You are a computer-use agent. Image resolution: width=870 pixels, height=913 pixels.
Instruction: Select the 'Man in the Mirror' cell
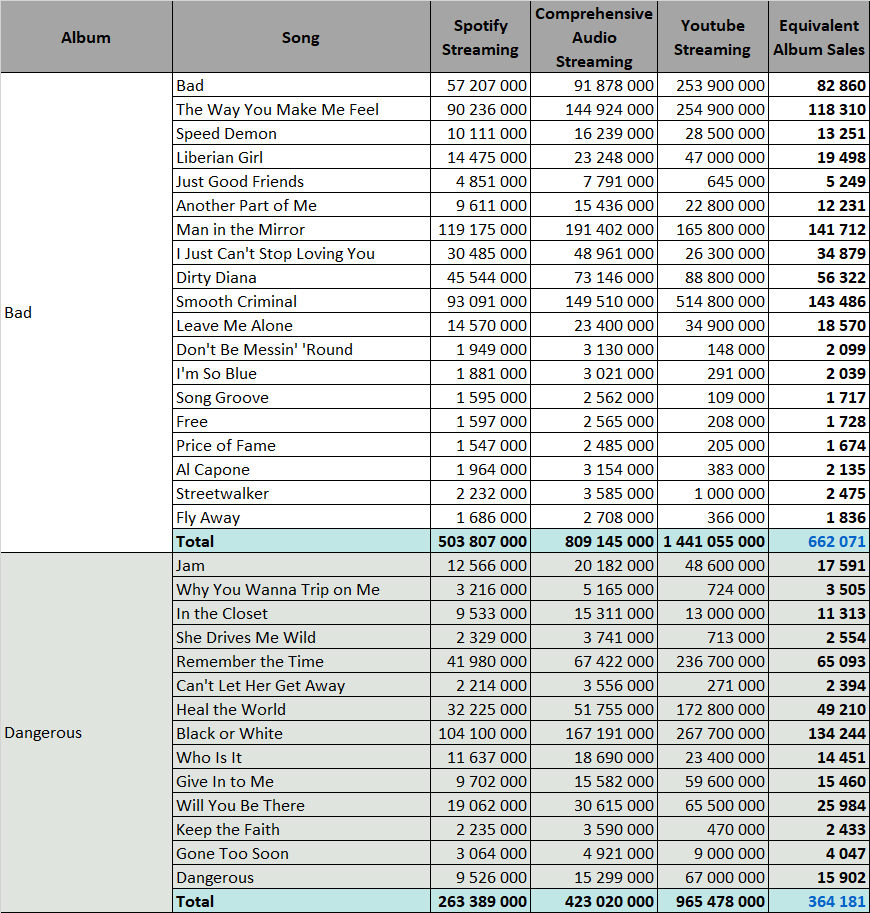[x=301, y=229]
